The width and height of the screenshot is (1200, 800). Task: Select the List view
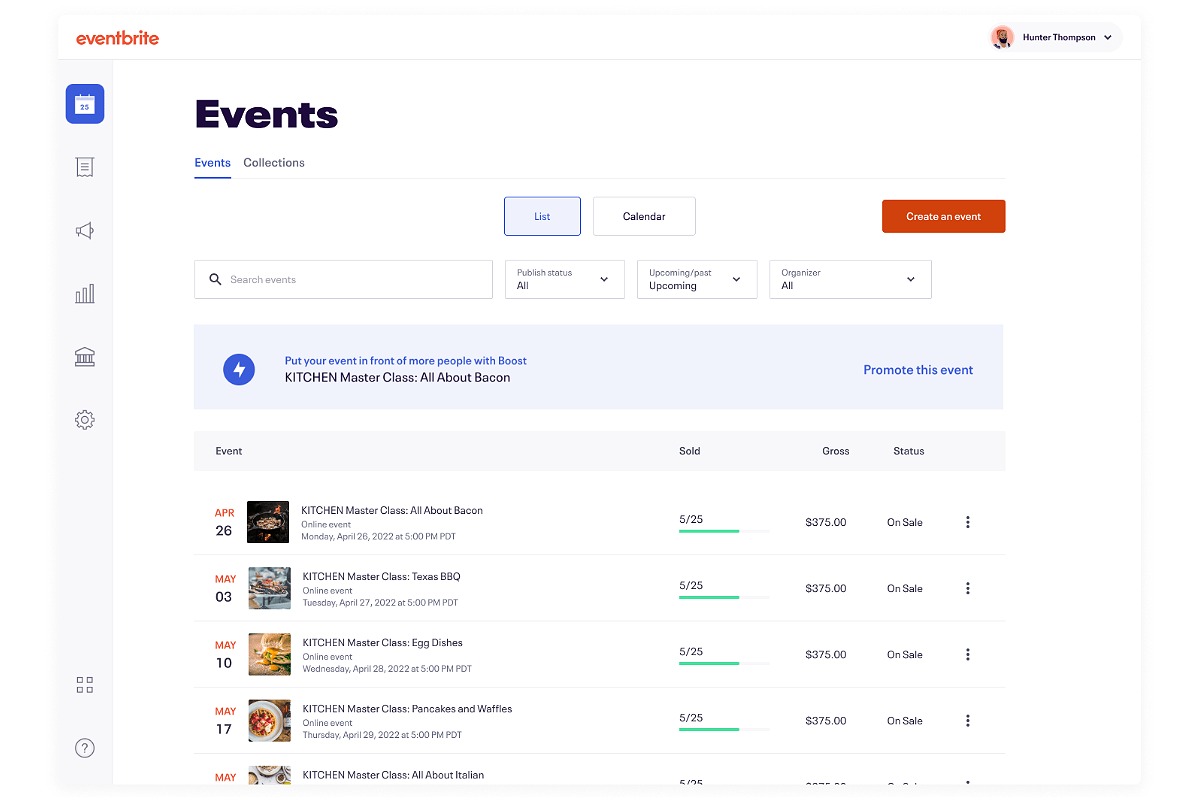[x=542, y=216]
